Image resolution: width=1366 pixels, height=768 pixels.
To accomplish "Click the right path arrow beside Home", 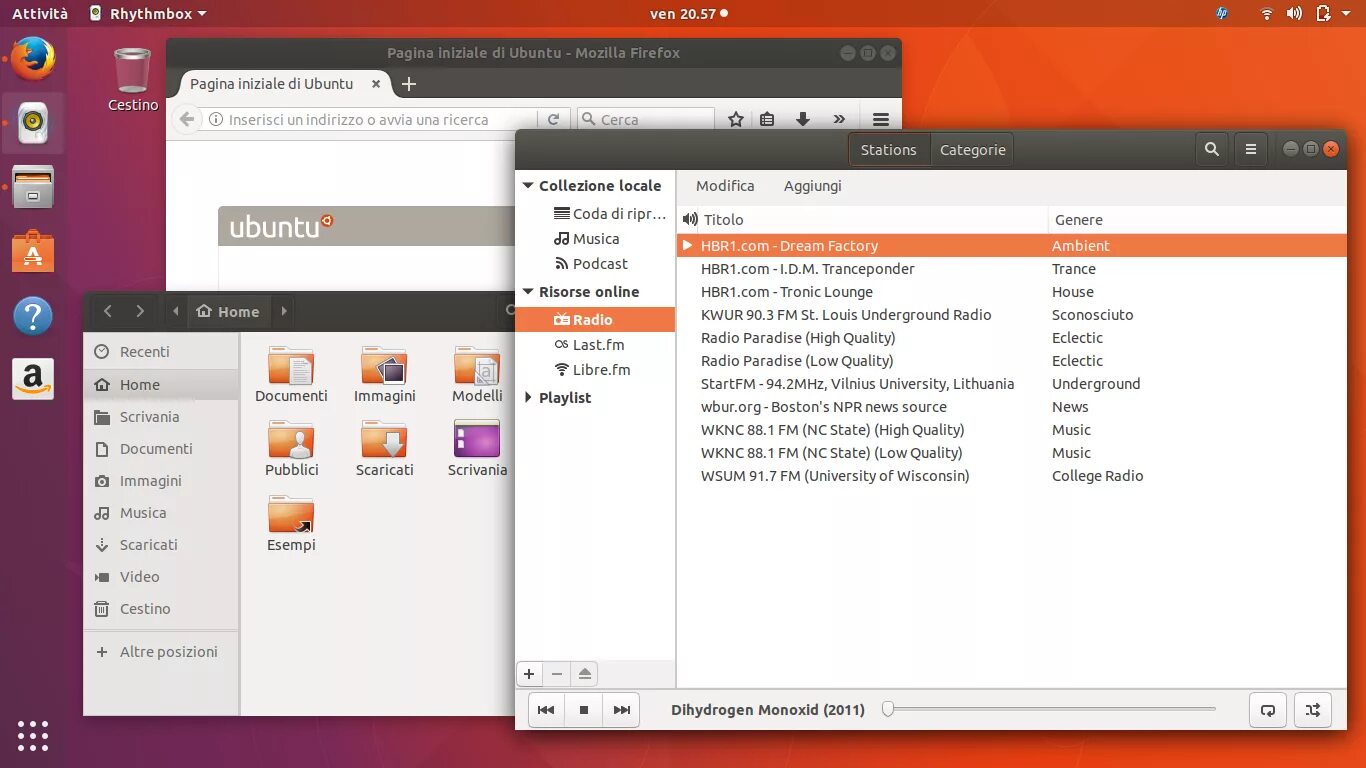I will (284, 311).
